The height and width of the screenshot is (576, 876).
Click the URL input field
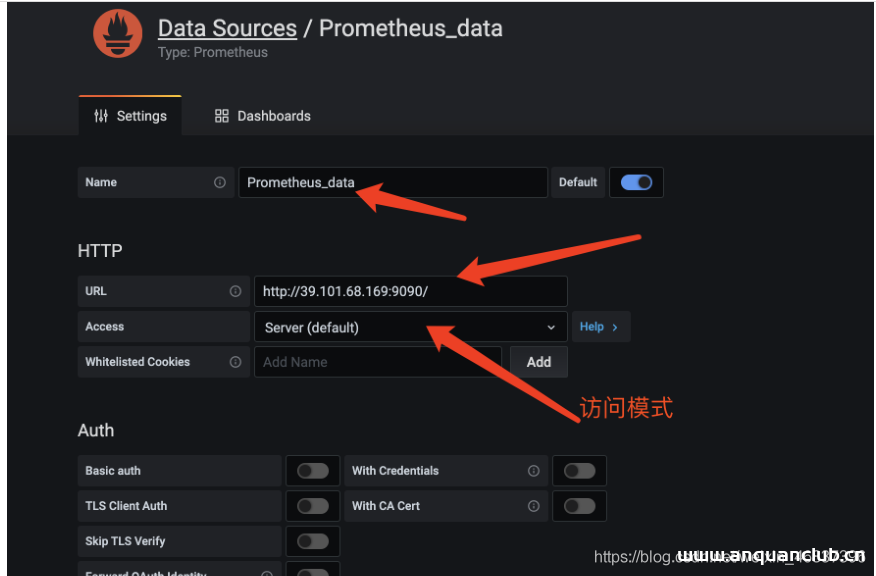point(410,292)
